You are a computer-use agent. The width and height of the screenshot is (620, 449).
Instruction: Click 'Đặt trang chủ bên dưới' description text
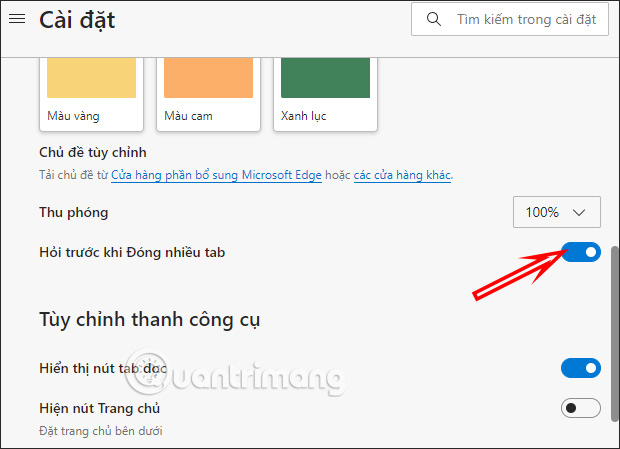click(x=101, y=431)
